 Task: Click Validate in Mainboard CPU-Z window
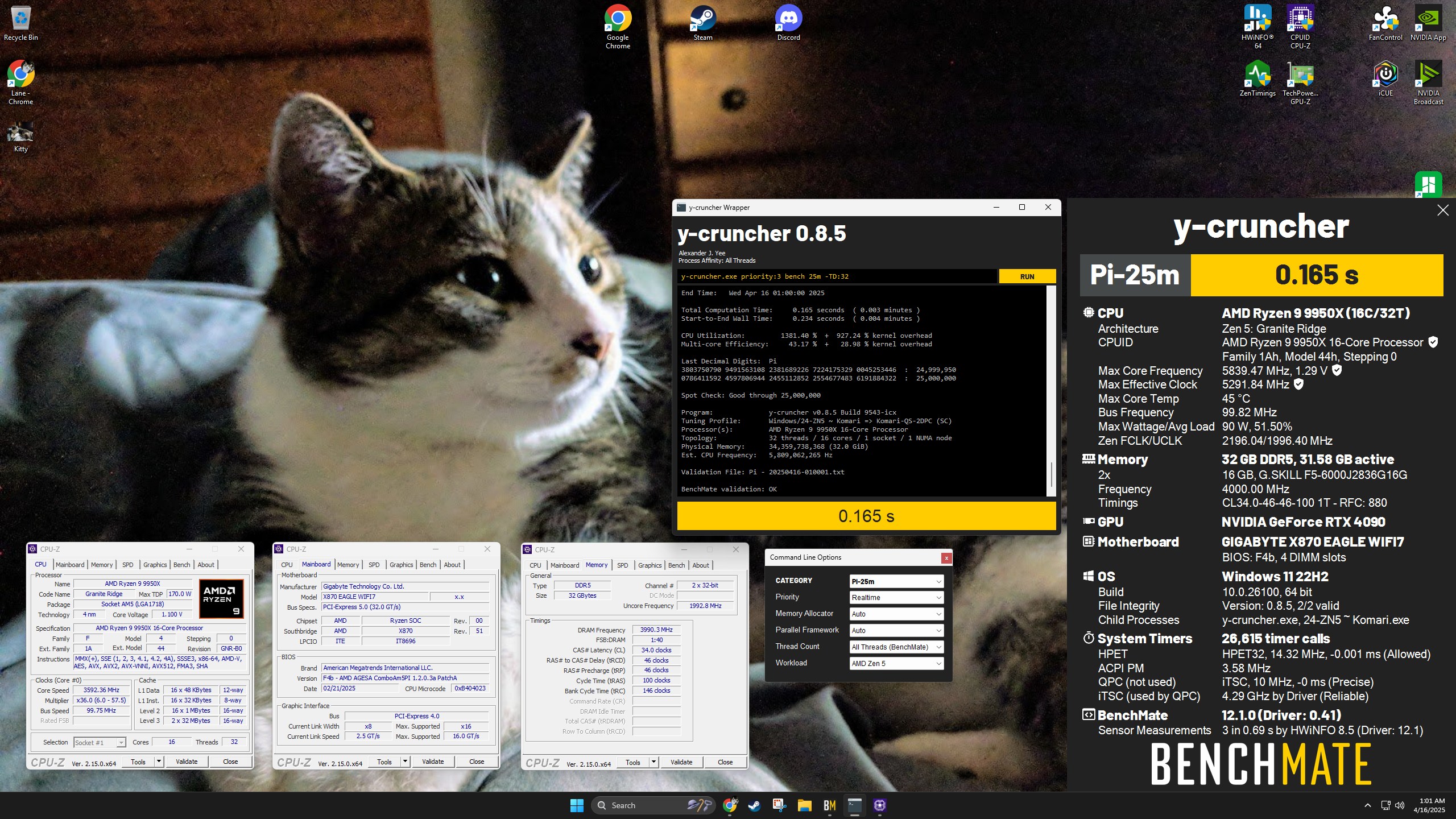click(433, 762)
